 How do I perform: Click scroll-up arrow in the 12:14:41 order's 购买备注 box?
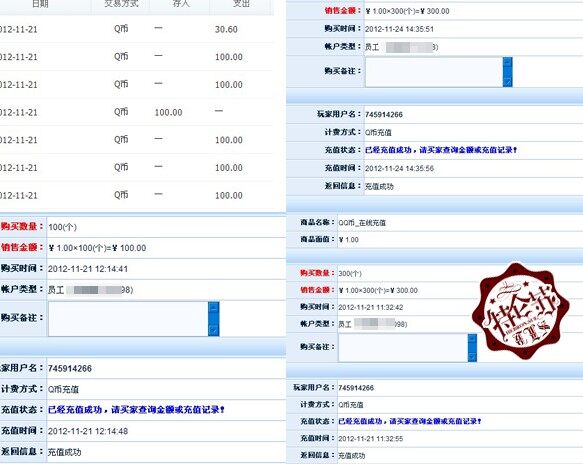[214, 307]
